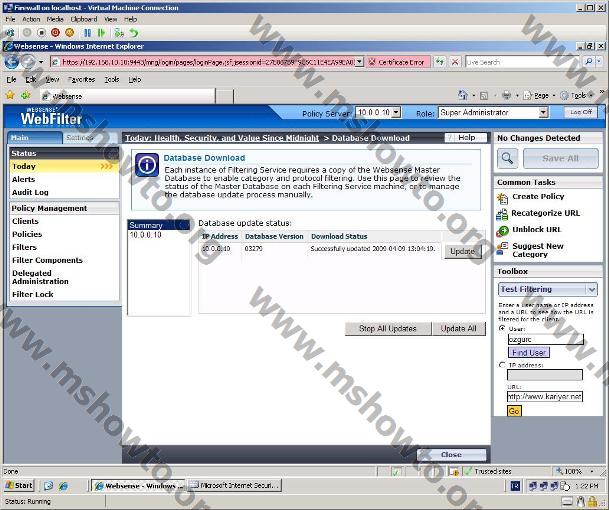Image resolution: width=609 pixels, height=510 pixels.
Task: Click the Favorites star icon
Action: pyautogui.click(x=10, y=95)
